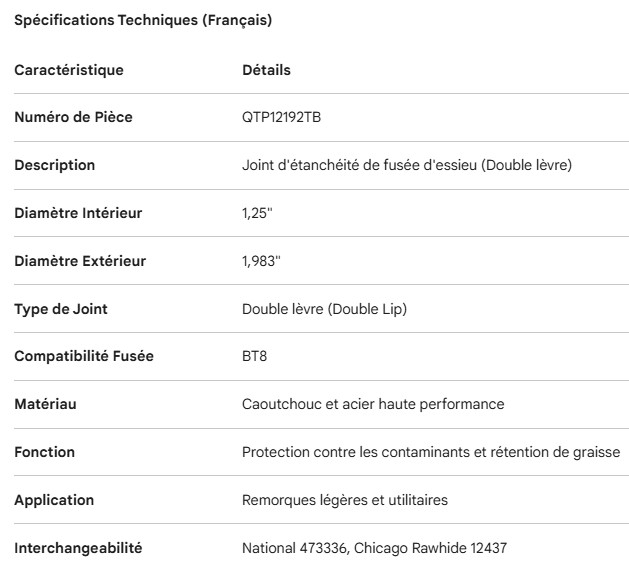
Task: Click the 'Compatibilité Fusée' label
Action: pos(84,356)
